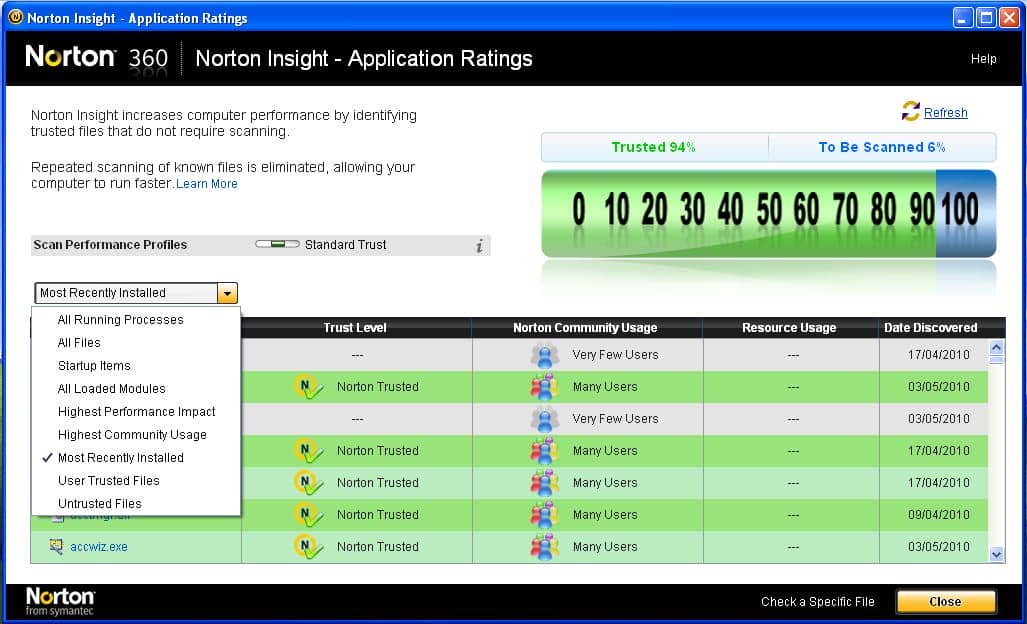This screenshot has width=1027, height=624.
Task: Click the Many Users icon in 09/04/2010 row
Action: point(544,515)
